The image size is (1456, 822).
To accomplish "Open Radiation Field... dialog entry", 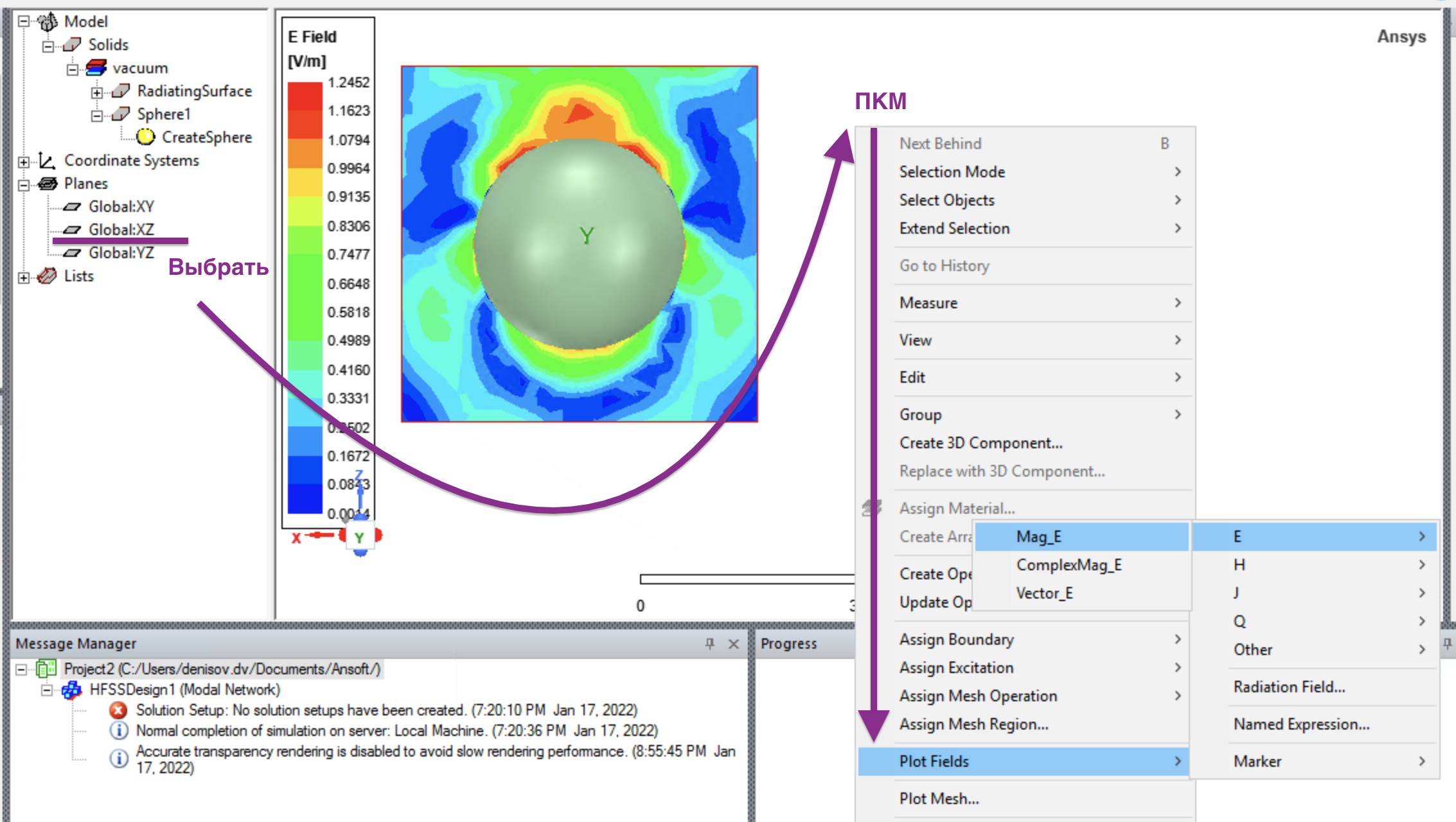I will point(1289,687).
